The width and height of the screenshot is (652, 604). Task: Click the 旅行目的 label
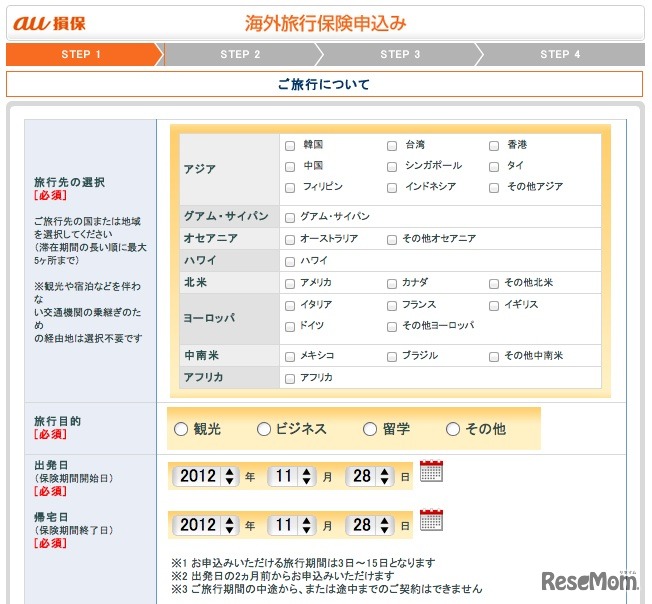click(57, 421)
